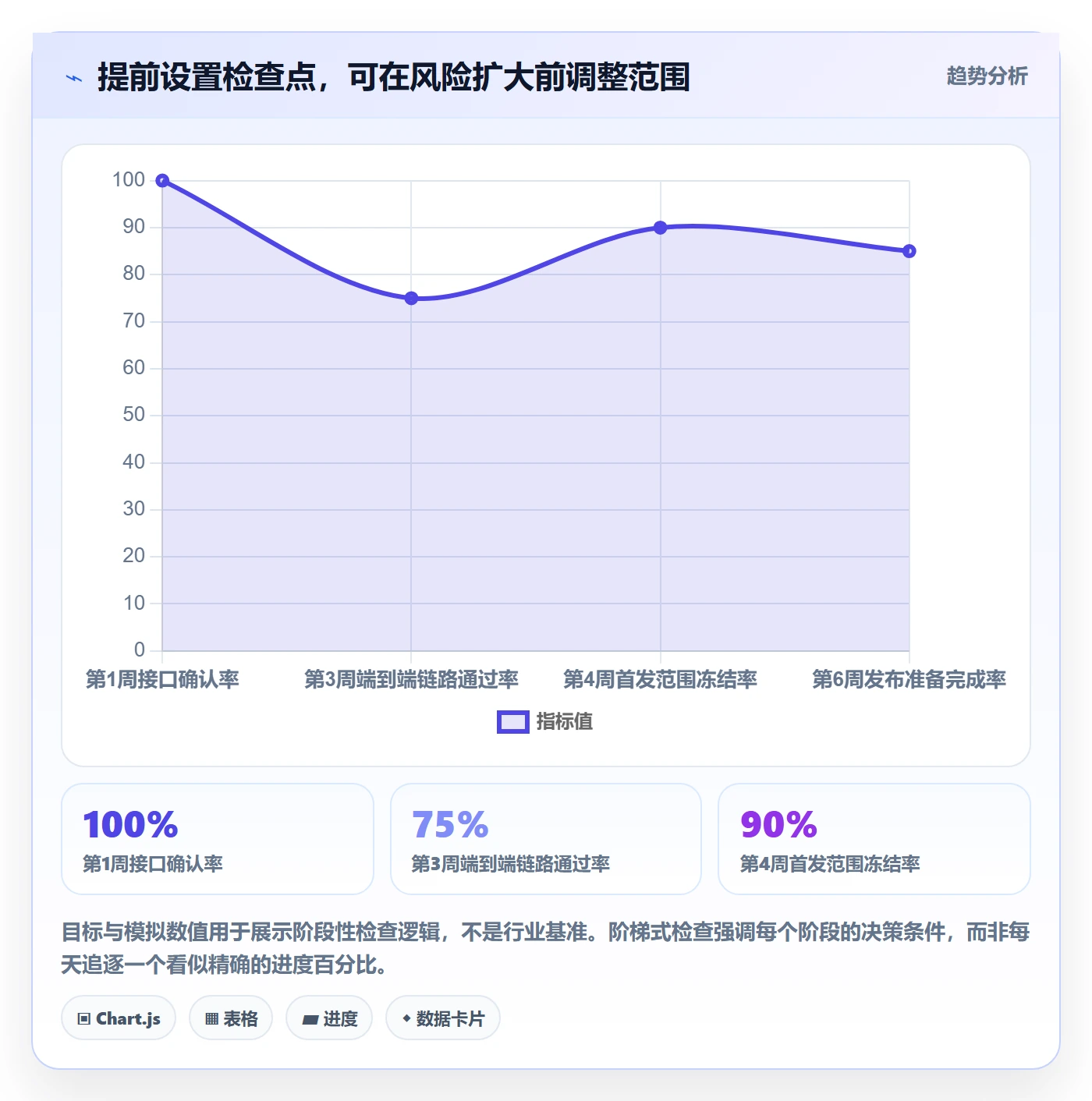1092x1101 pixels.
Task: Click the chart point for 第6周发布准备完成率
Action: click(x=909, y=251)
